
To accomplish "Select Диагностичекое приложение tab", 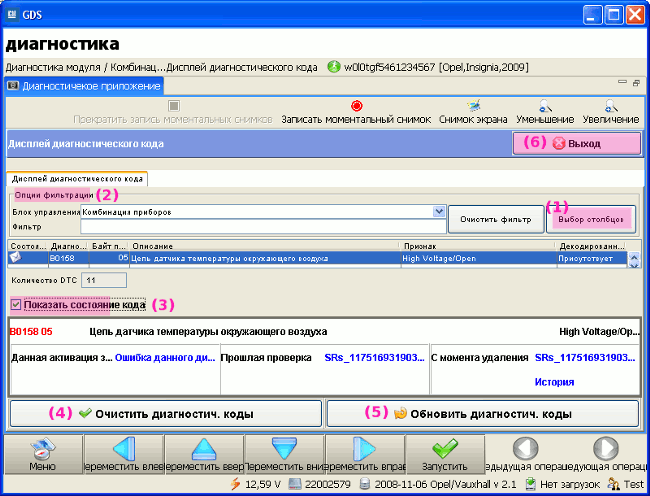I will (x=84, y=86).
